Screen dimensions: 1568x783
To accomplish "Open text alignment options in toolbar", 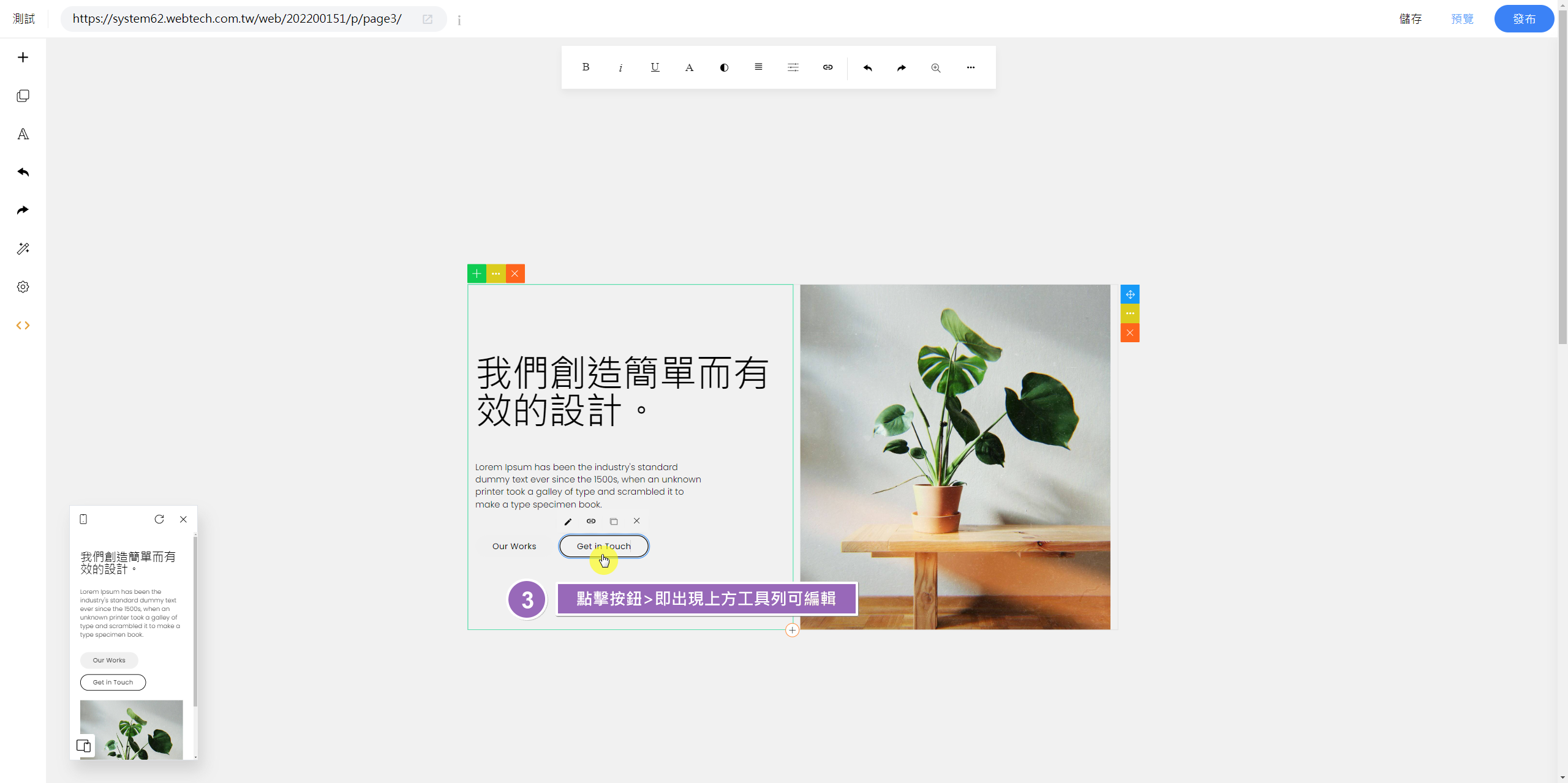I will coord(758,67).
